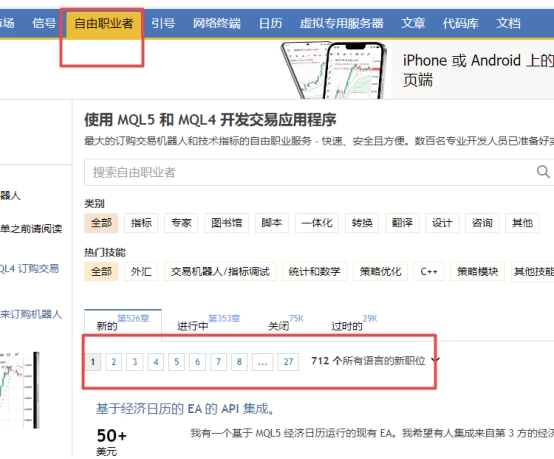Select the 自由职业者 tab
This screenshot has height=459, width=554.
pos(104,23)
